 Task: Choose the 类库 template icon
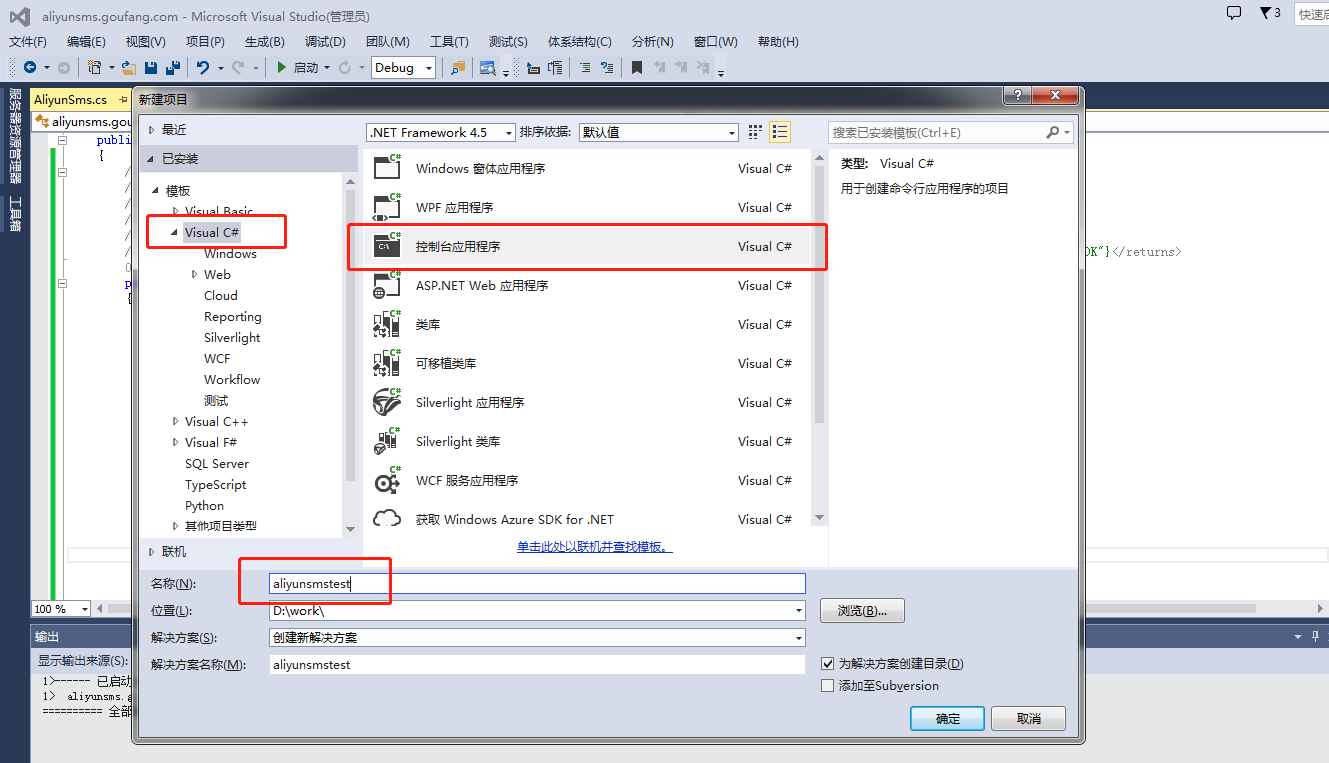[x=387, y=324]
